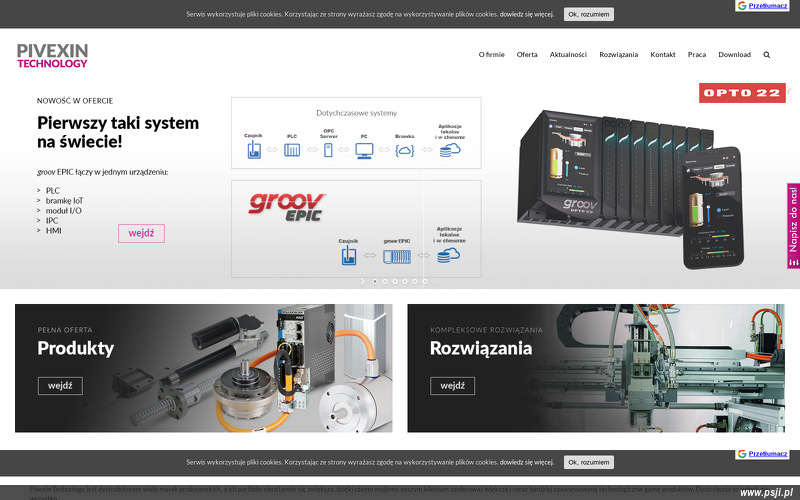Go to the Kontakt page
Image resolution: width=800 pixels, height=500 pixels.
663,55
